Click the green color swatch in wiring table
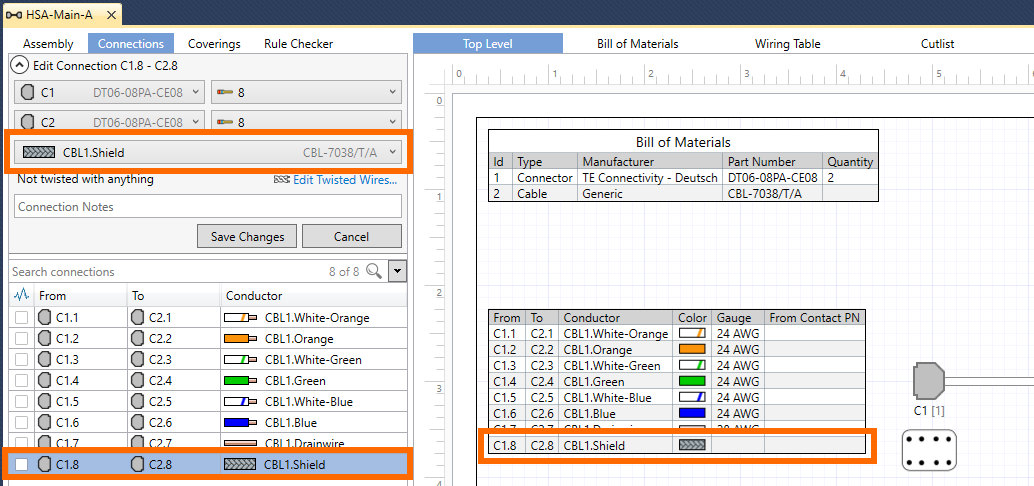Image resolution: width=1034 pixels, height=486 pixels. [692, 381]
